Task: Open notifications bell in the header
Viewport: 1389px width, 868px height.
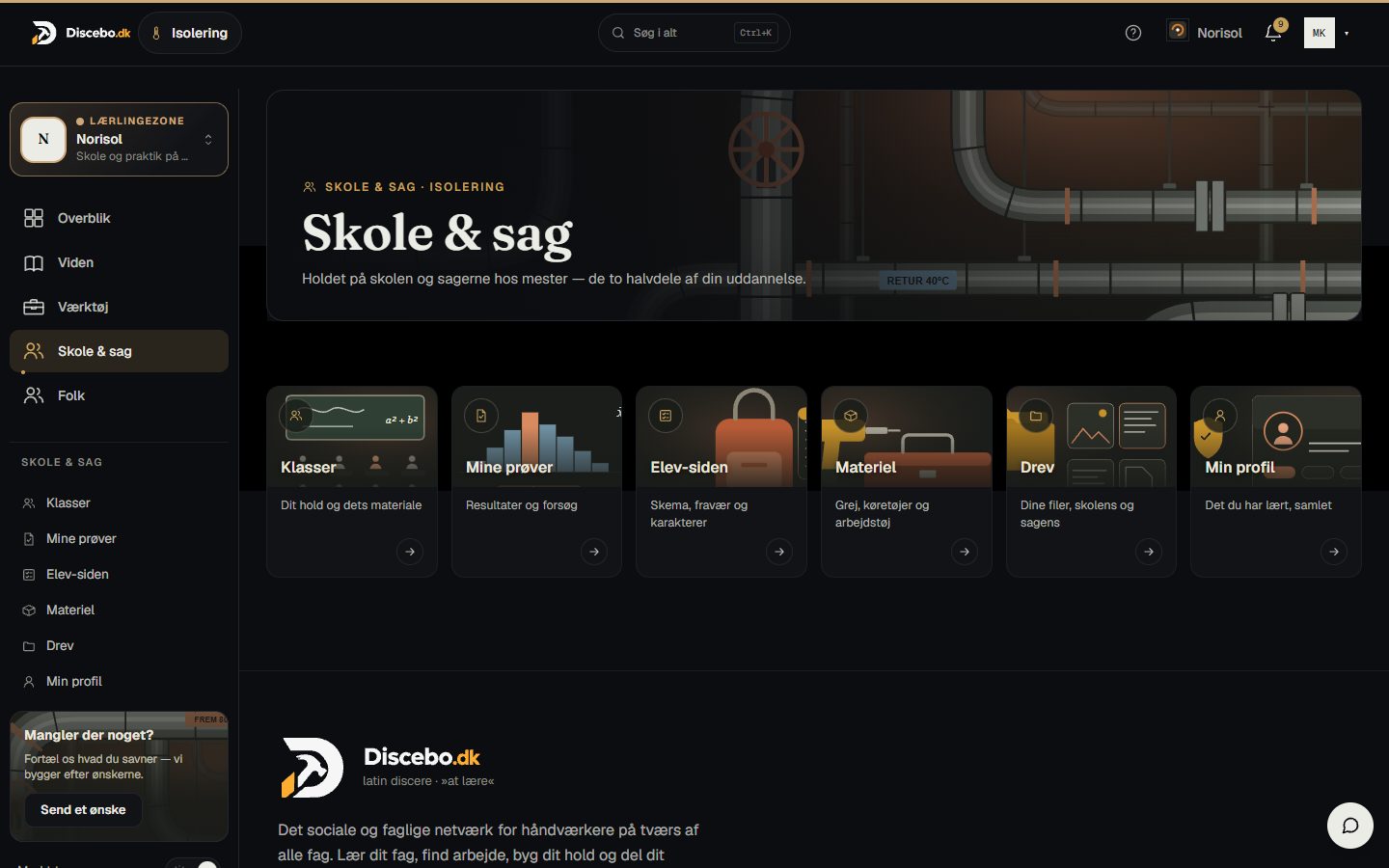Action: tap(1273, 33)
